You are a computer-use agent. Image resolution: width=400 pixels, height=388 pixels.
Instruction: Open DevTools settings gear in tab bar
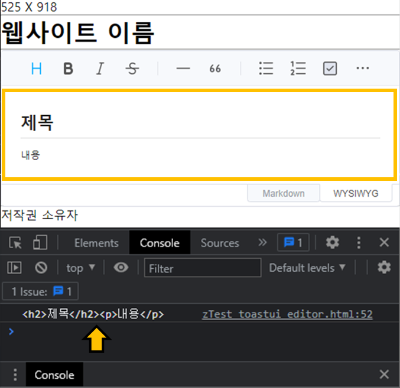click(332, 243)
